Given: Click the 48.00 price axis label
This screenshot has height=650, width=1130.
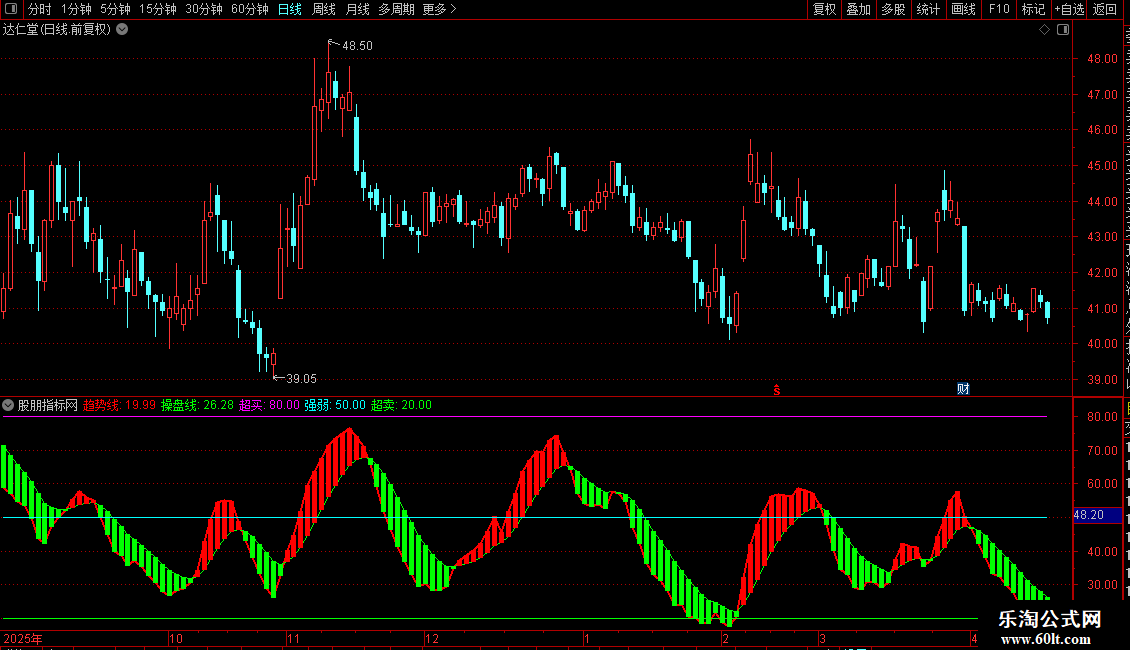Looking at the screenshot, I should pyautogui.click(x=1103, y=59).
